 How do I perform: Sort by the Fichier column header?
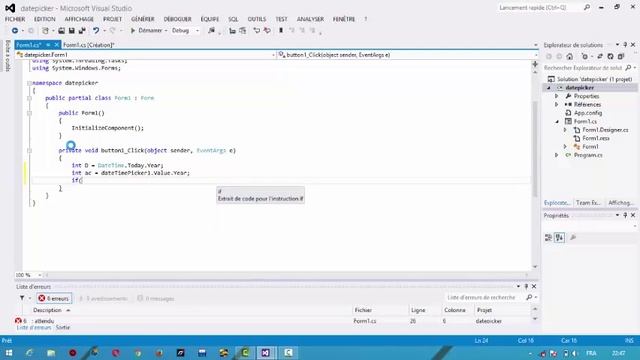[x=363, y=311]
